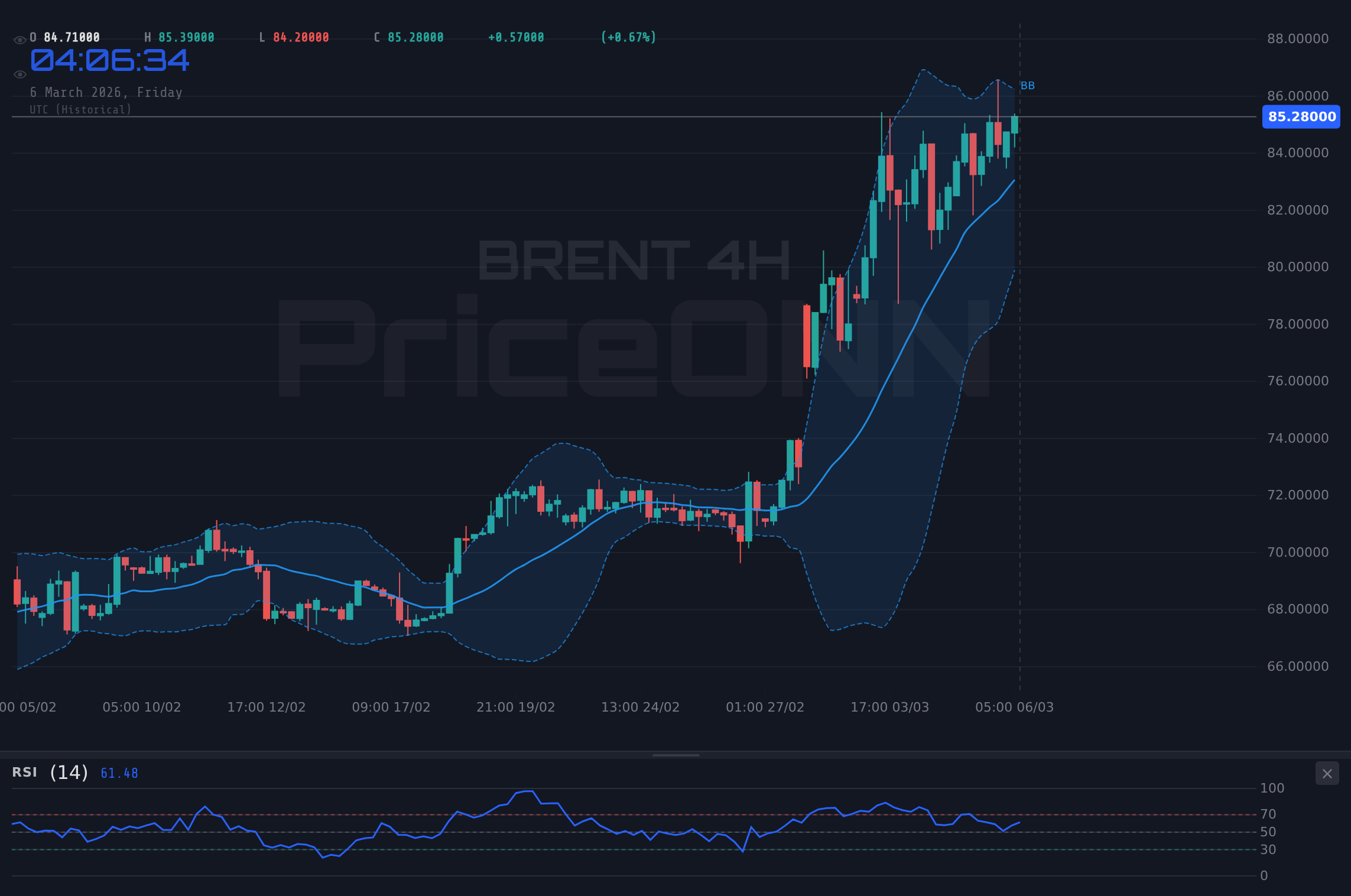Click the low value 84.20000
Image resolution: width=1351 pixels, height=896 pixels.
point(301,37)
